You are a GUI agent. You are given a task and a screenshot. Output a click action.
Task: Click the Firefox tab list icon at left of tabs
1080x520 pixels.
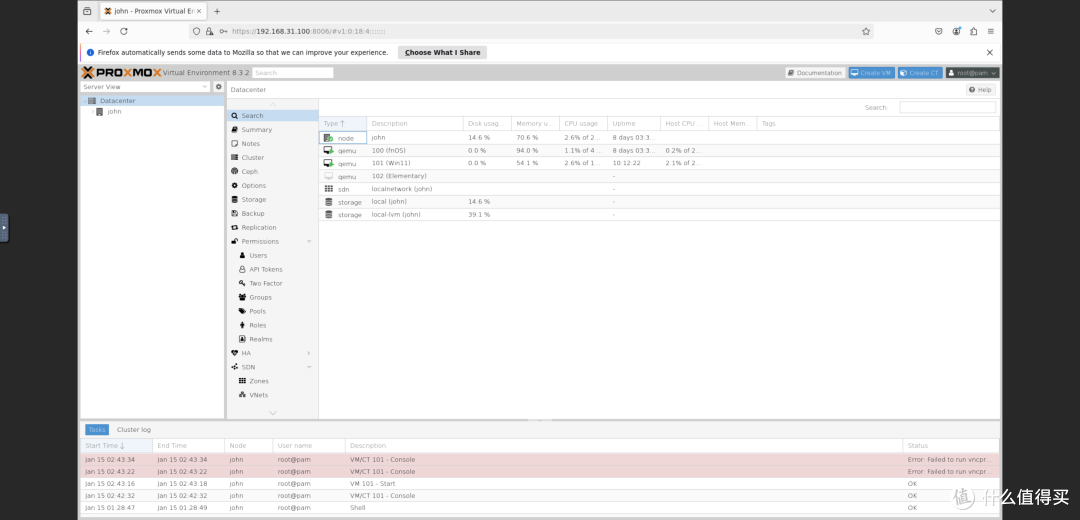pos(87,11)
